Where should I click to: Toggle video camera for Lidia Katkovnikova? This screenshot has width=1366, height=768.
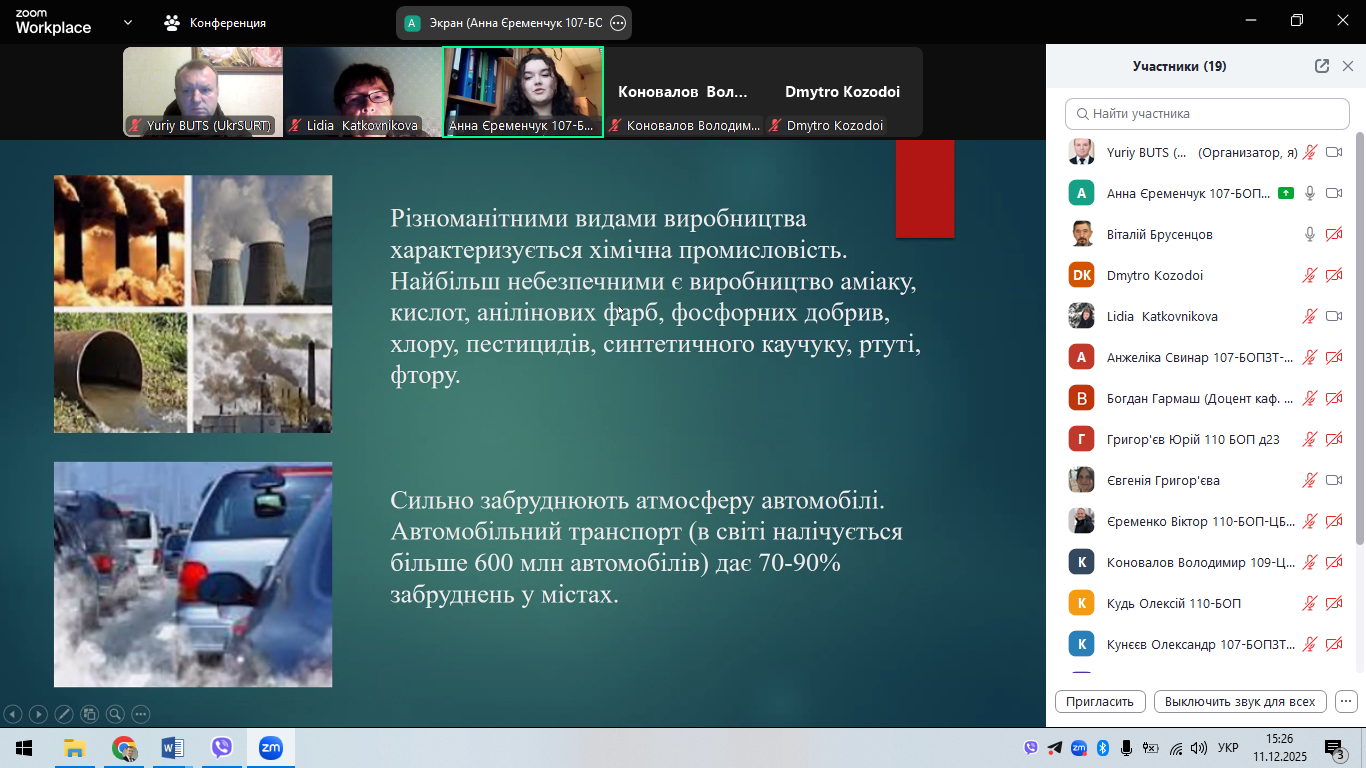(x=1333, y=316)
